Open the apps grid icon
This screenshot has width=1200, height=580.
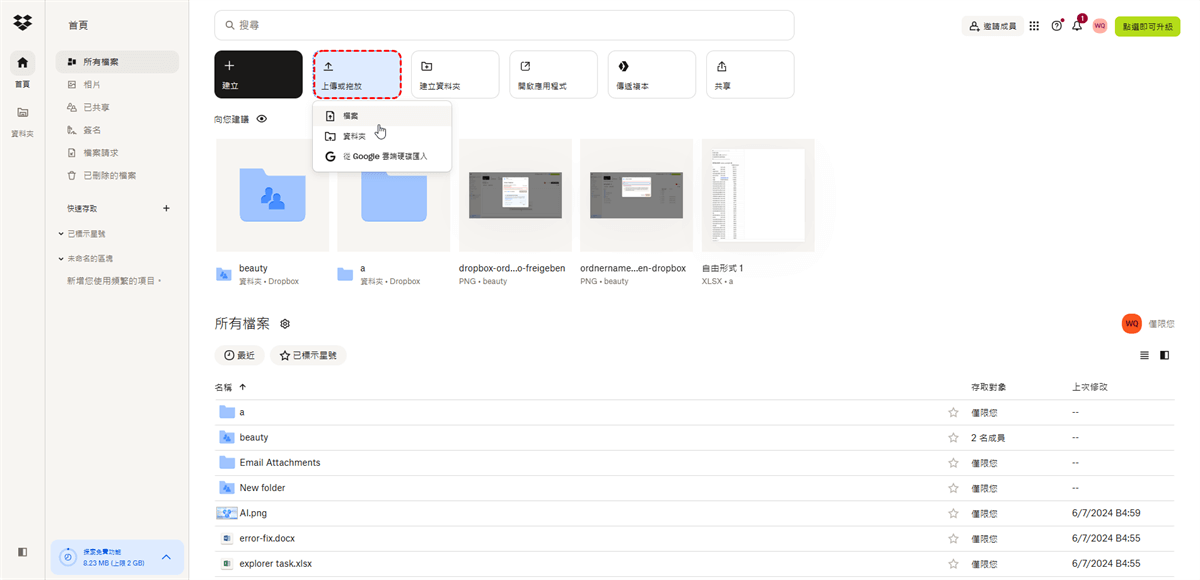click(1034, 26)
